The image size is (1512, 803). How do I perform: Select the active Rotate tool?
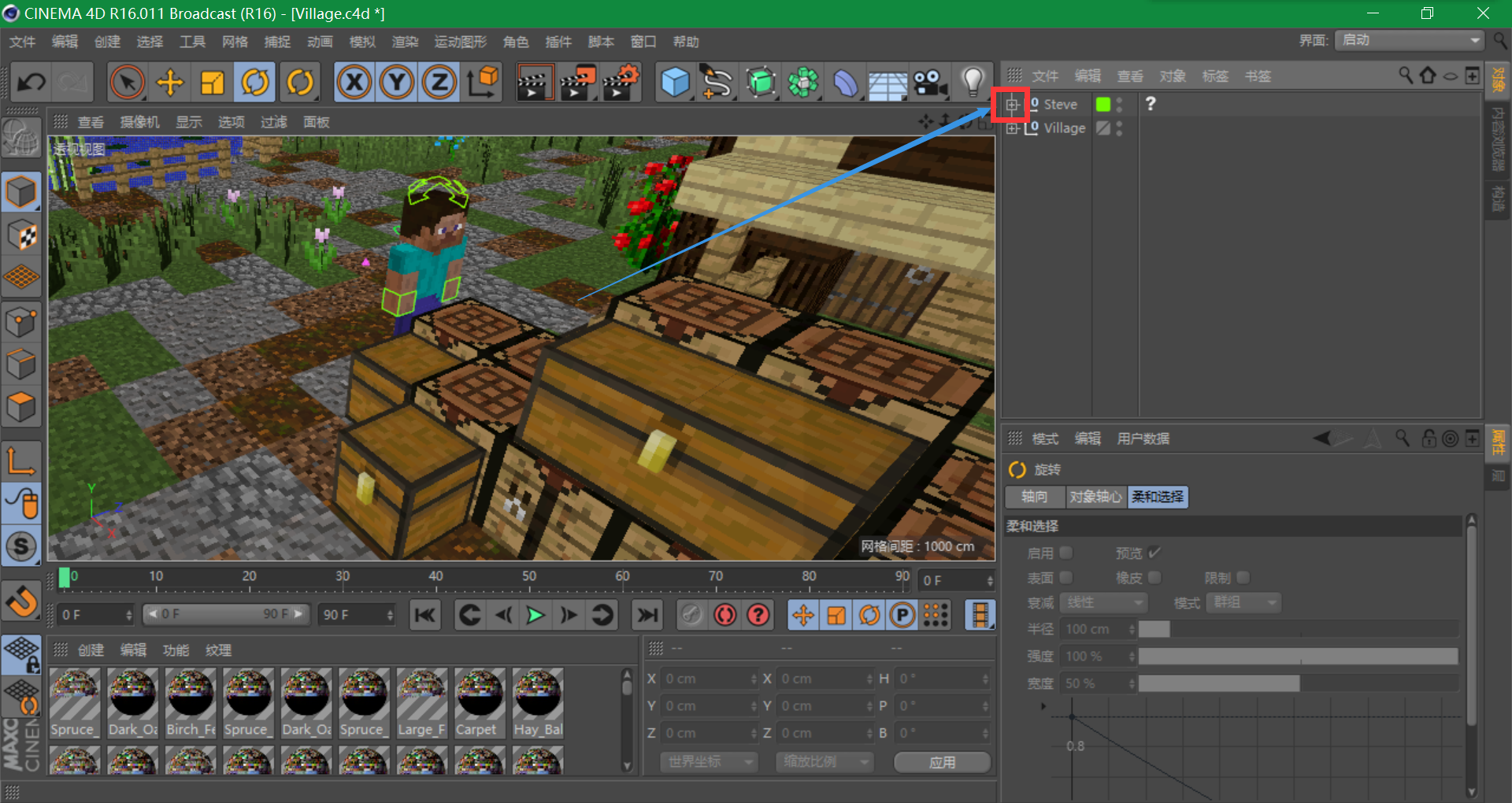click(254, 82)
